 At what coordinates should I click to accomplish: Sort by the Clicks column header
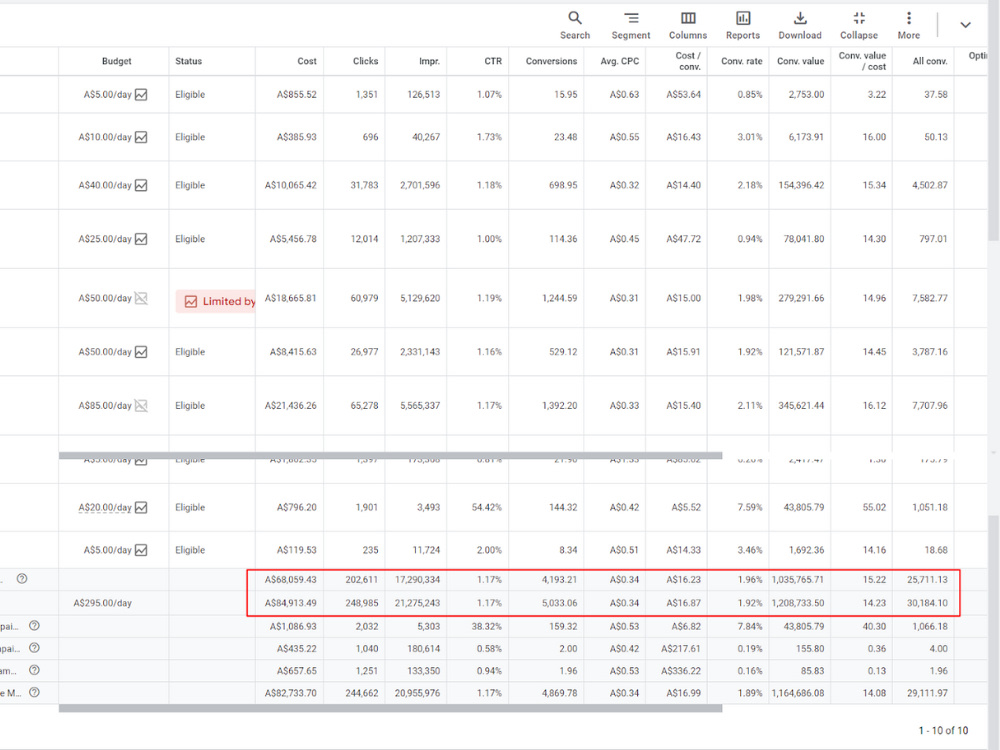coord(365,61)
